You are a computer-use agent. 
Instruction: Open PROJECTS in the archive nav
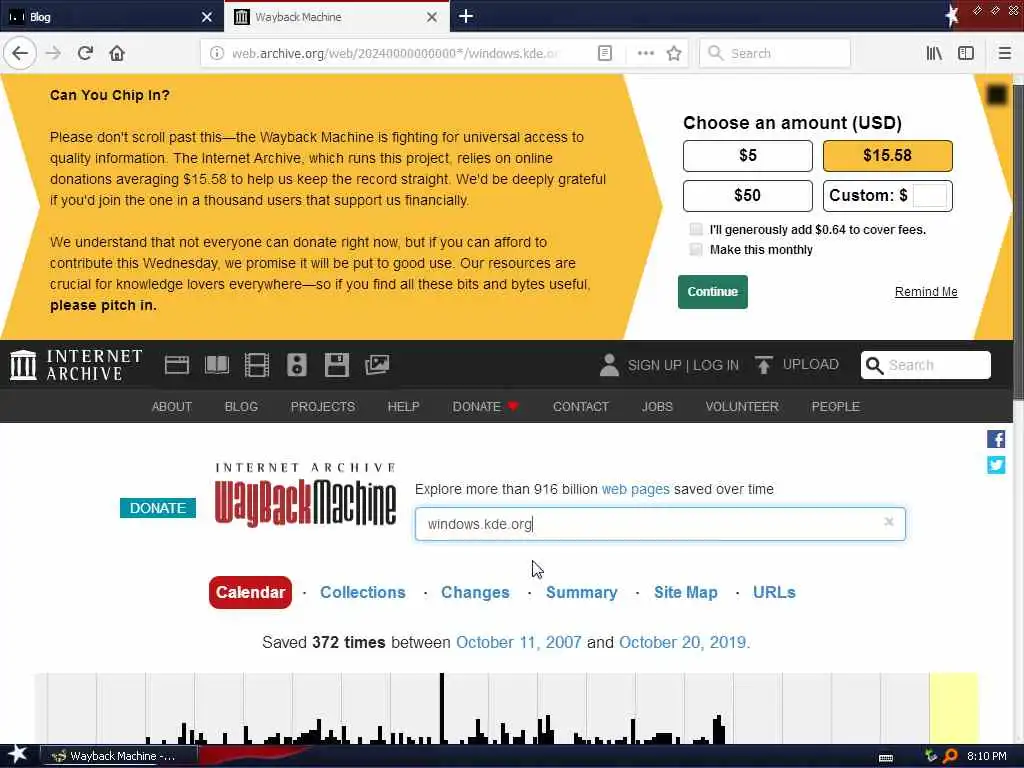323,406
